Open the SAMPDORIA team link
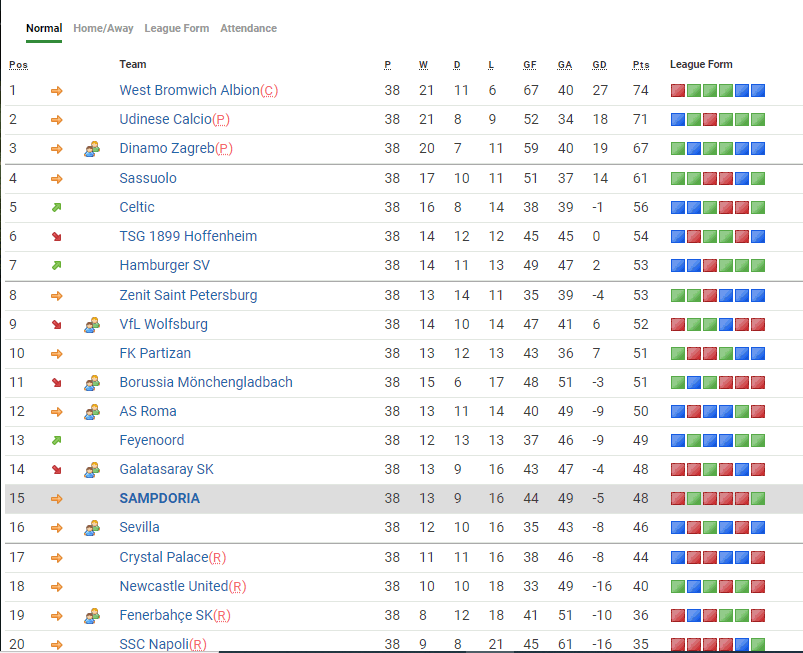This screenshot has height=653, width=803. (159, 498)
